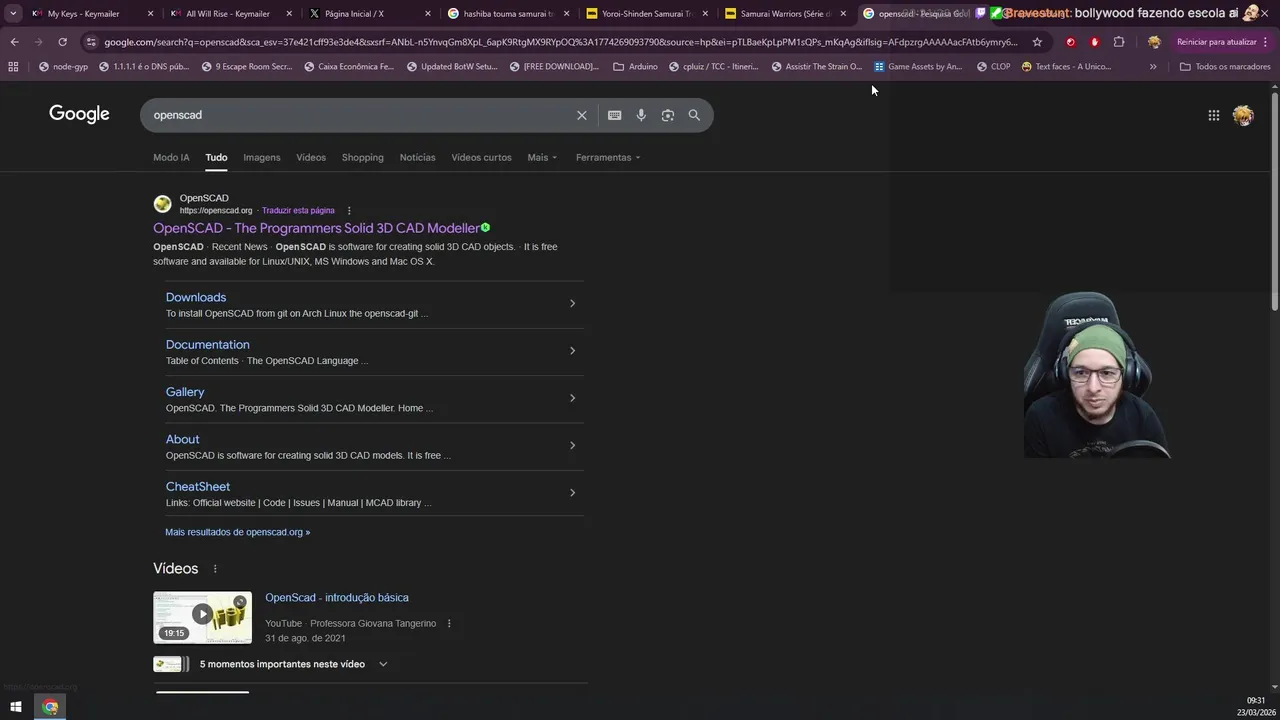The width and height of the screenshot is (1280, 720).
Task: Expand the Mais search filter dropdown
Action: [542, 157]
